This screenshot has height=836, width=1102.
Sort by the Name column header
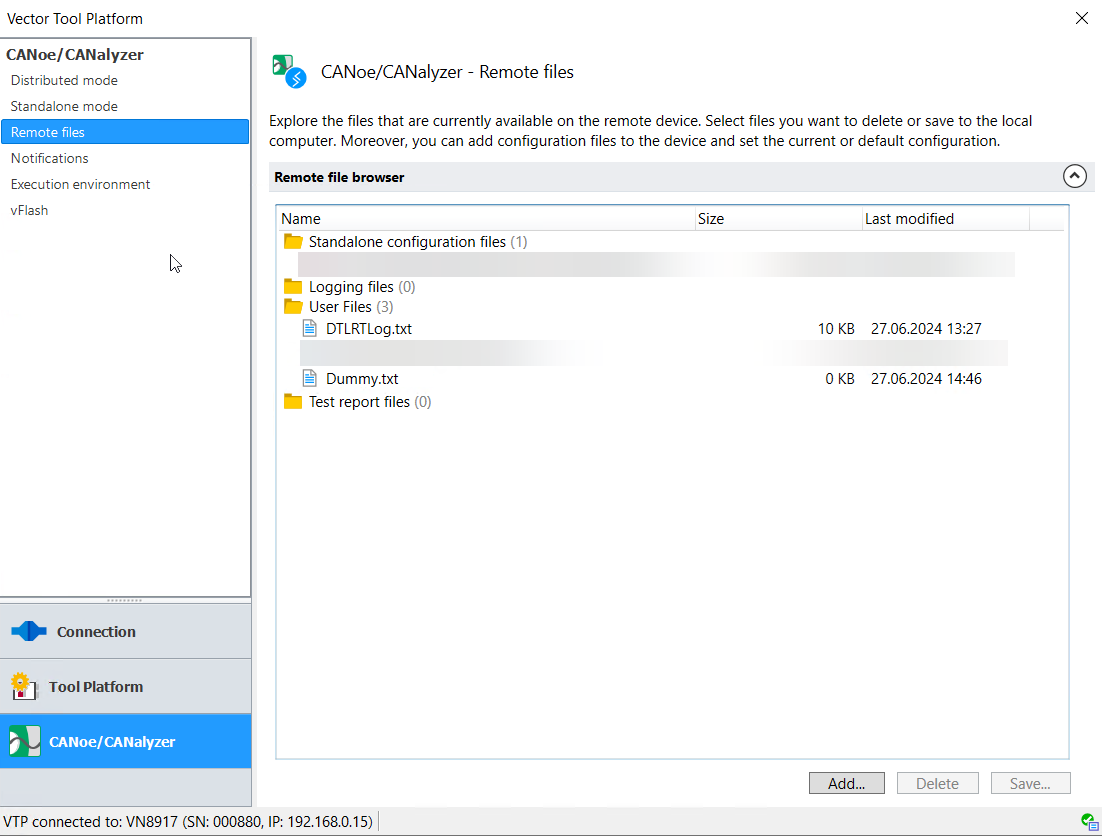point(486,218)
